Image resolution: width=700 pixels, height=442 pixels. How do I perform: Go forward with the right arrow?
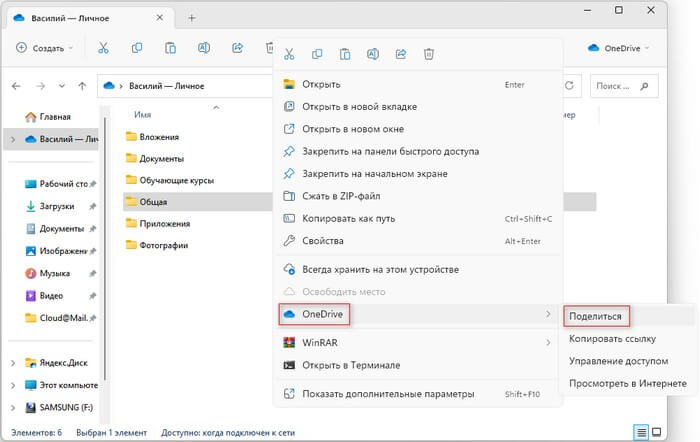40,86
